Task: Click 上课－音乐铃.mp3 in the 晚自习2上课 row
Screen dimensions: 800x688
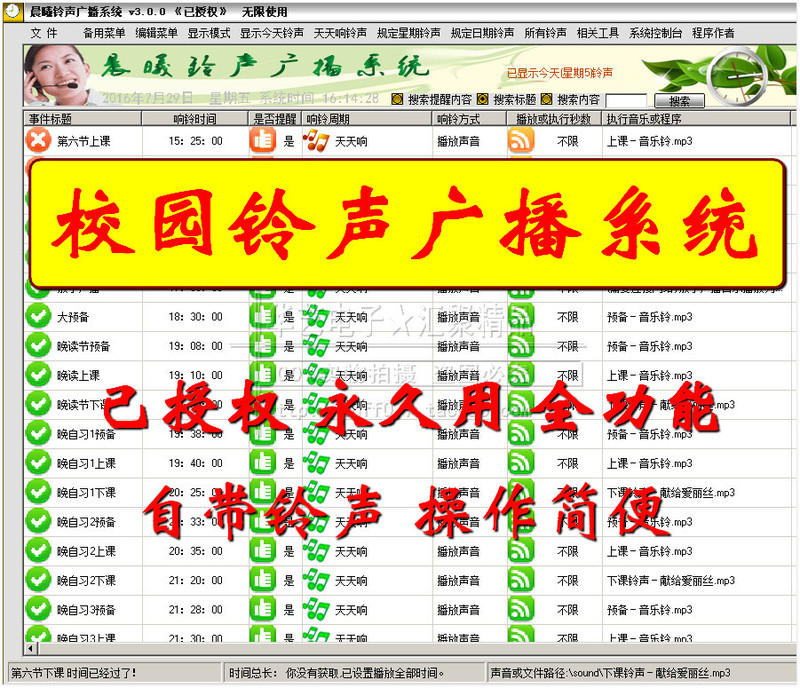Action: point(649,552)
